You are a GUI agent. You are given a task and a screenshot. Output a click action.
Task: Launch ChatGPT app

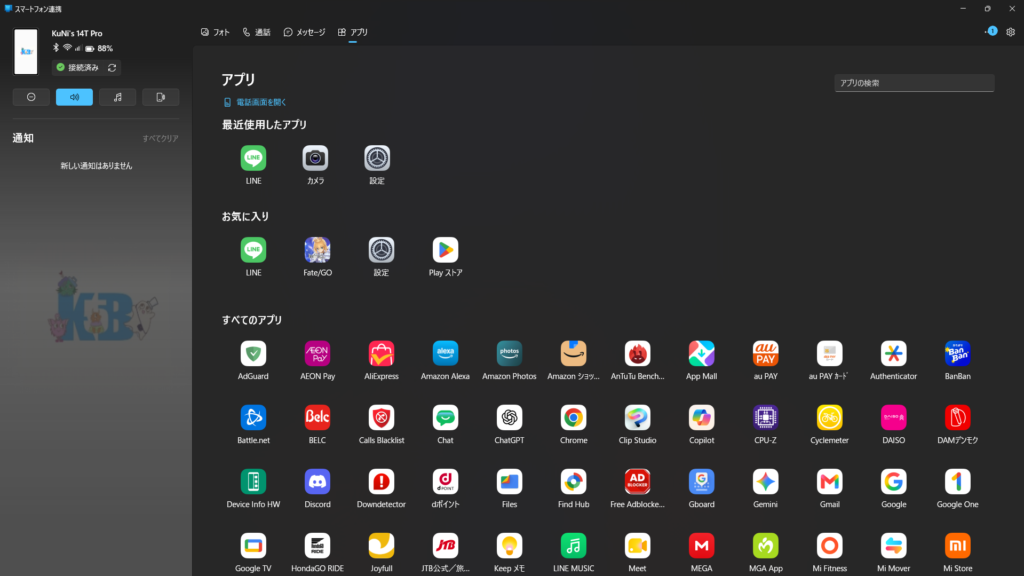509,417
